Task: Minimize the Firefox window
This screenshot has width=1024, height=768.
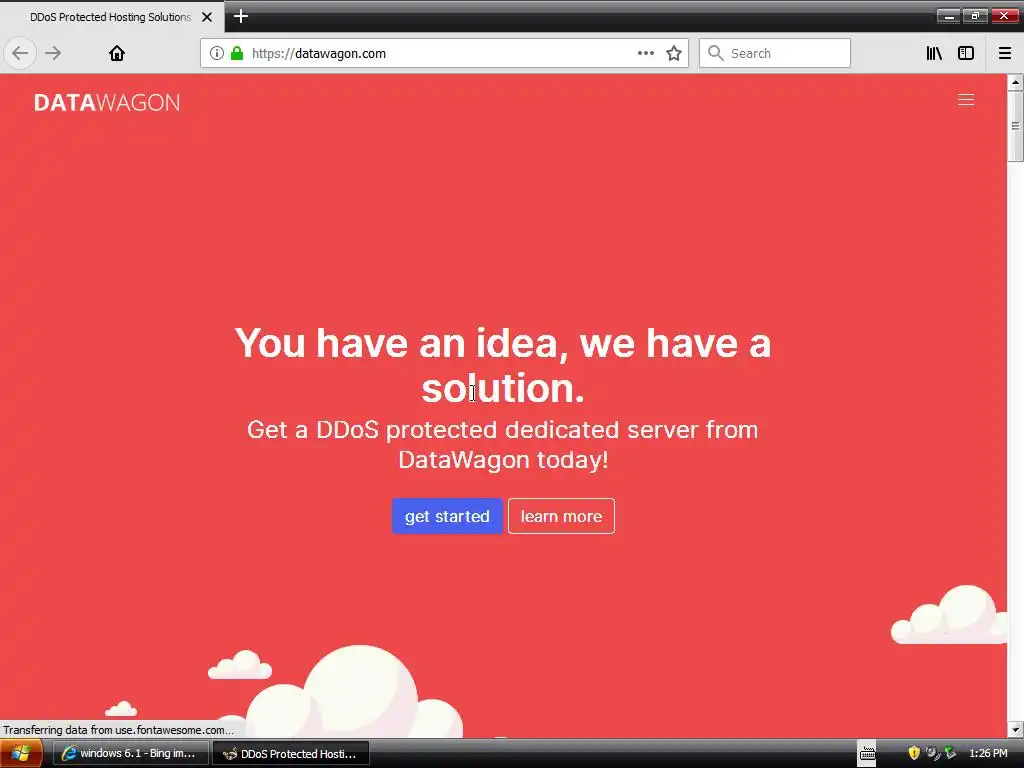Action: click(948, 16)
